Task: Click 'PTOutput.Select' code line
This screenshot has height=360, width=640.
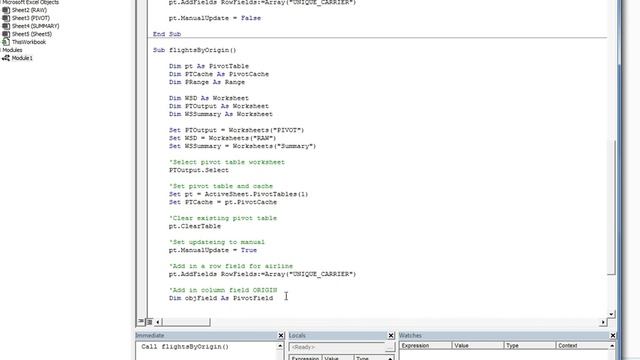Action: point(199,170)
